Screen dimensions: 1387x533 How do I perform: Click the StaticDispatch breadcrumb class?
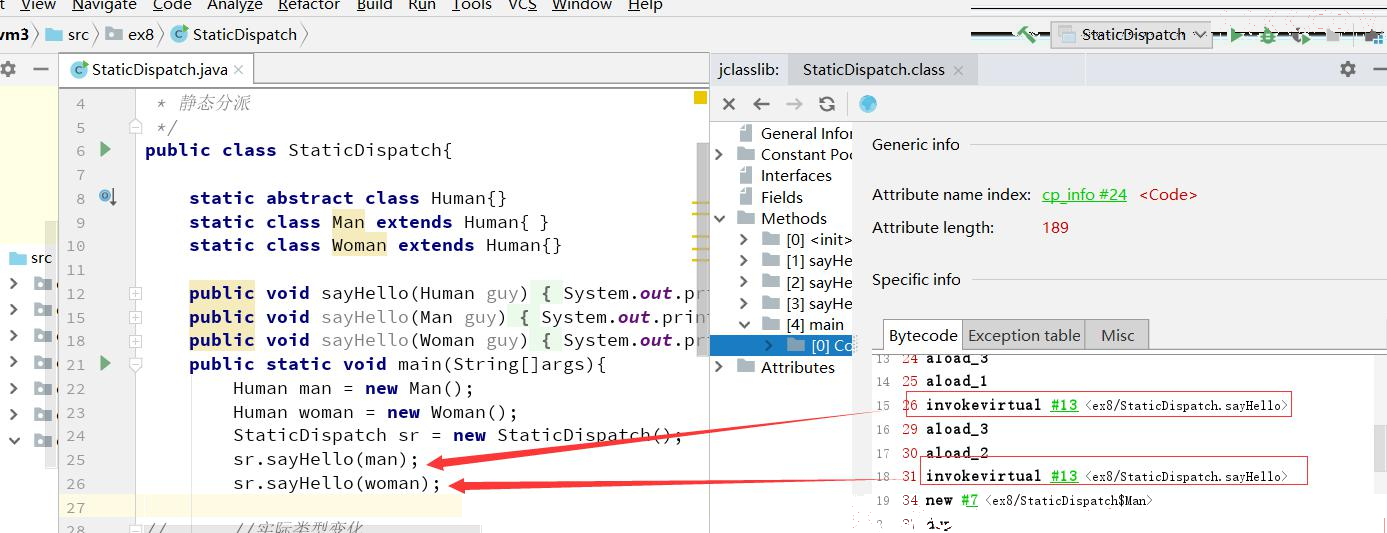click(235, 34)
